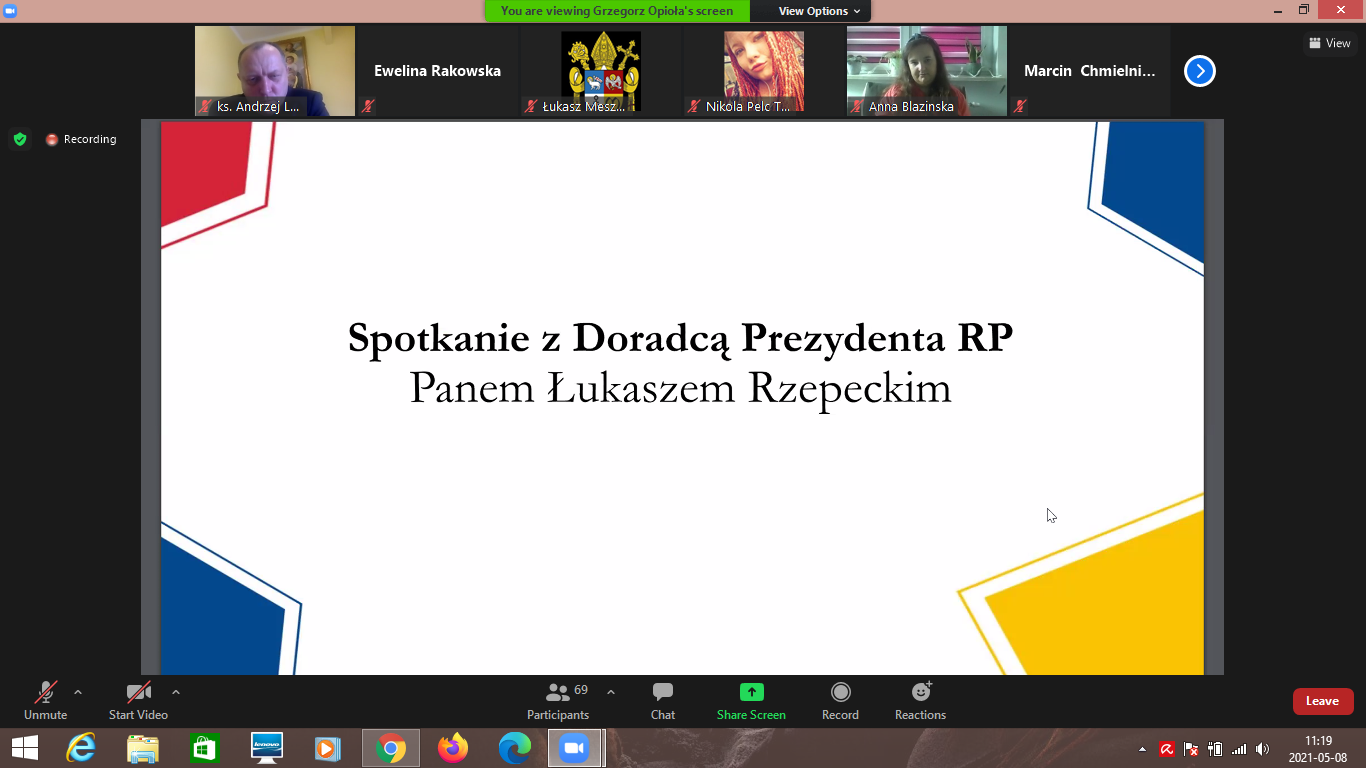Unmute the microphone

pos(46,700)
